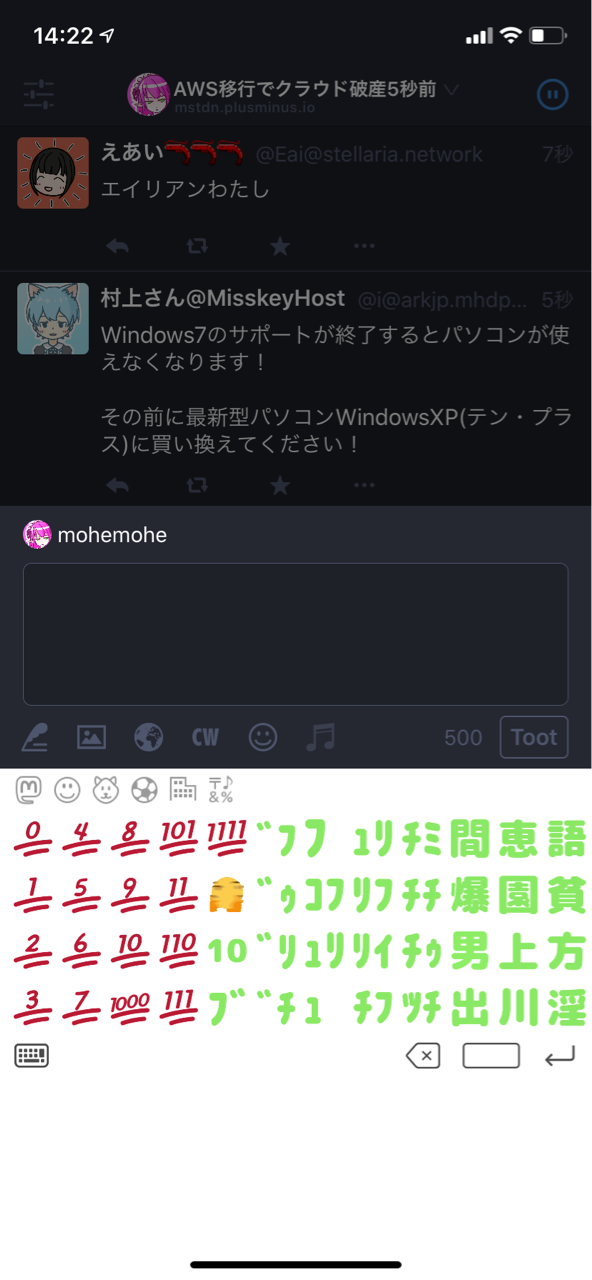The image size is (592, 1280).
Task: Pause timeline streaming with the pause button
Action: pyautogui.click(x=553, y=94)
